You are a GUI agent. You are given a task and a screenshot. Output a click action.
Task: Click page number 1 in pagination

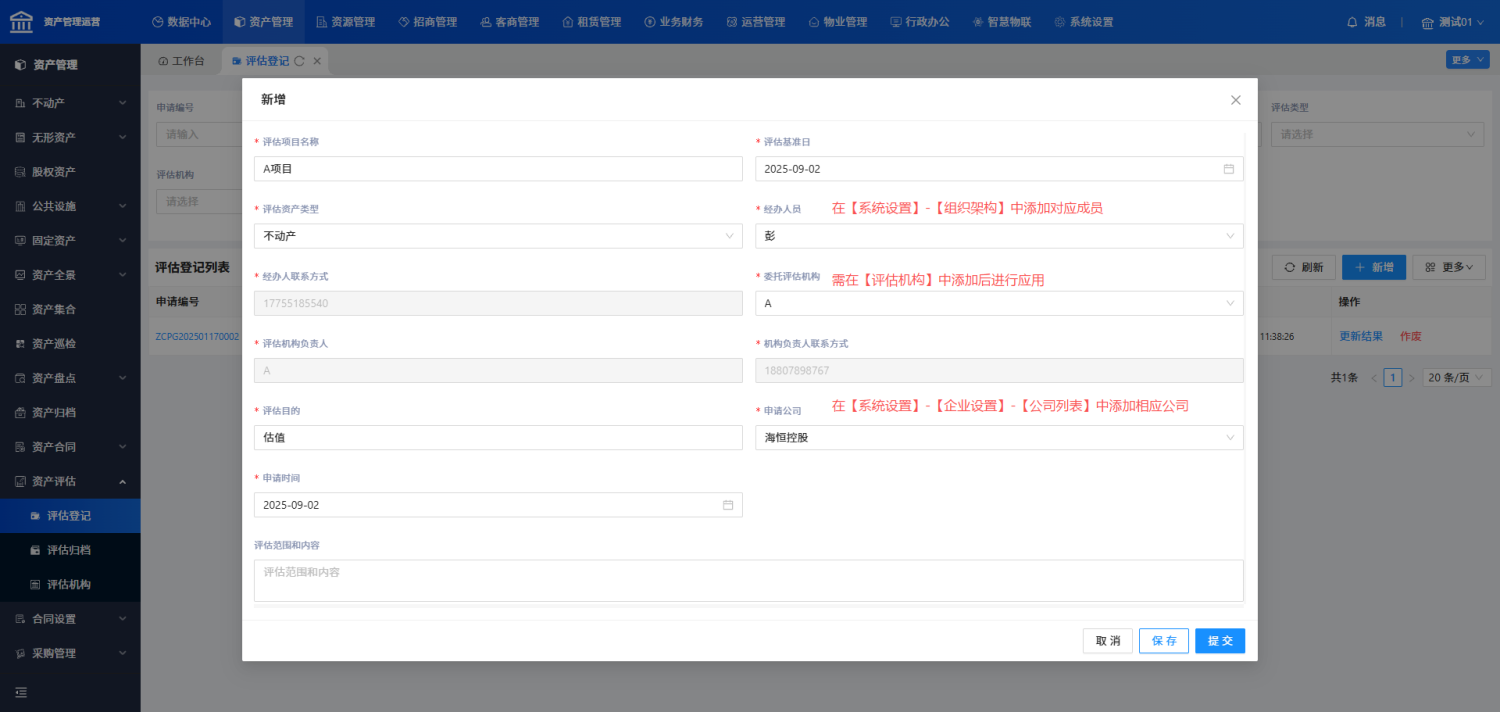tap(1393, 378)
